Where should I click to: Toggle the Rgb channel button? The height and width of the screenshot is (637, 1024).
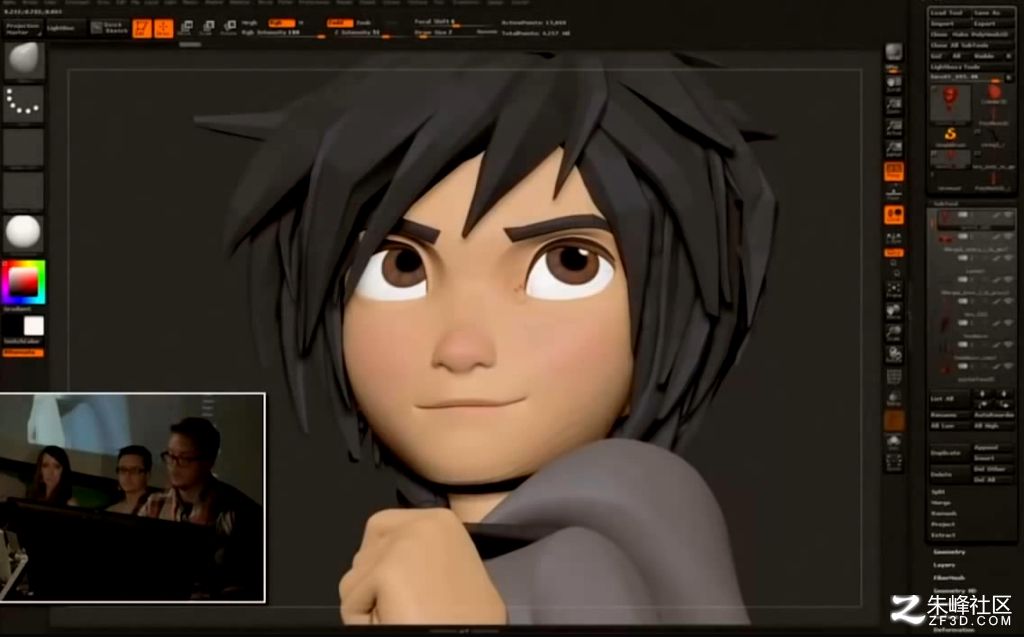click(x=281, y=23)
